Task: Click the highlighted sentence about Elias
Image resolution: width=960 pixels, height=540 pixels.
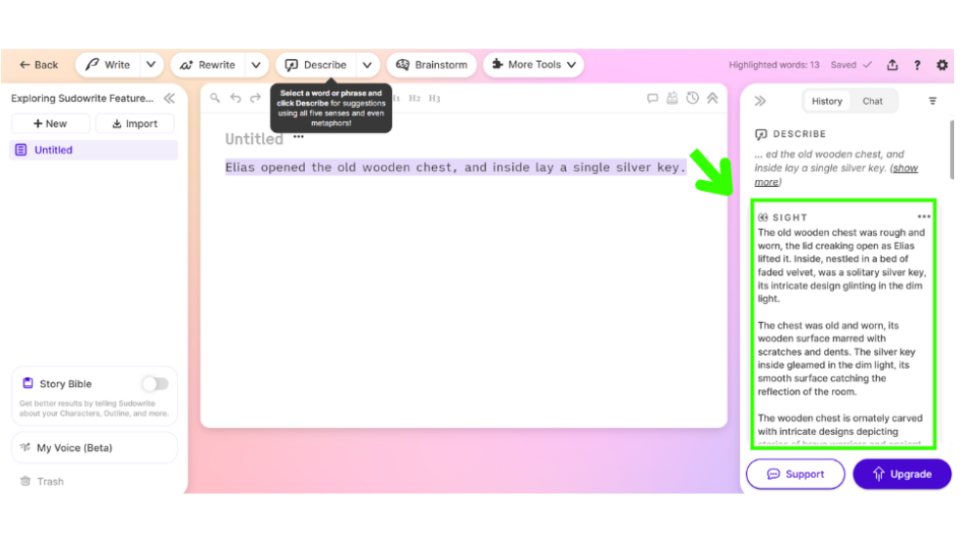Action: pos(456,168)
